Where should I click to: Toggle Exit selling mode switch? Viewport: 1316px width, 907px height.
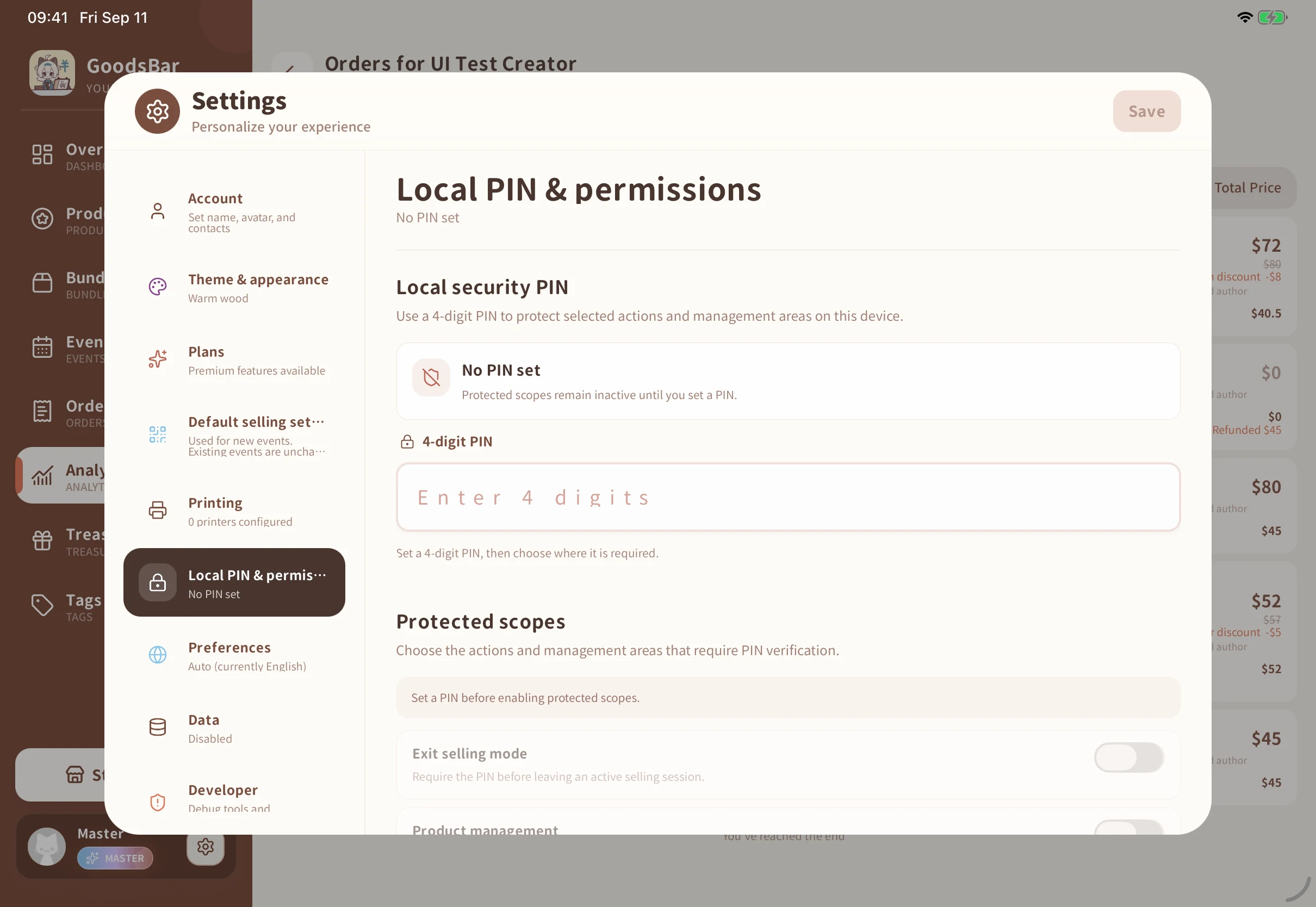coord(1128,757)
